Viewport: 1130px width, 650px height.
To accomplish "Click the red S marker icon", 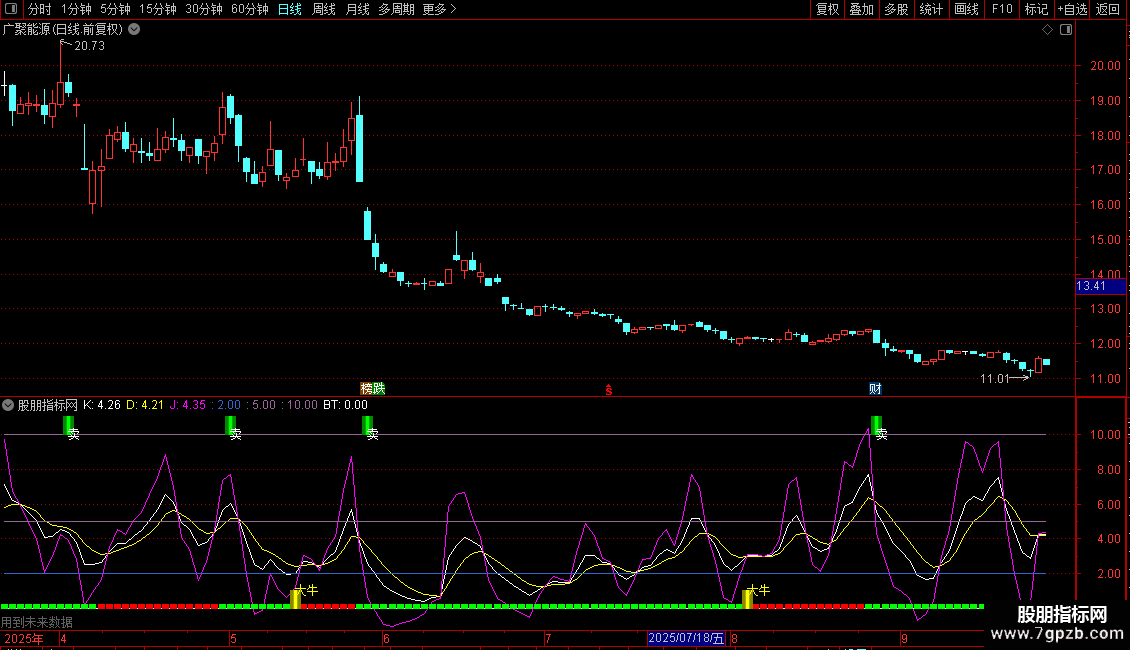I will 608,390.
